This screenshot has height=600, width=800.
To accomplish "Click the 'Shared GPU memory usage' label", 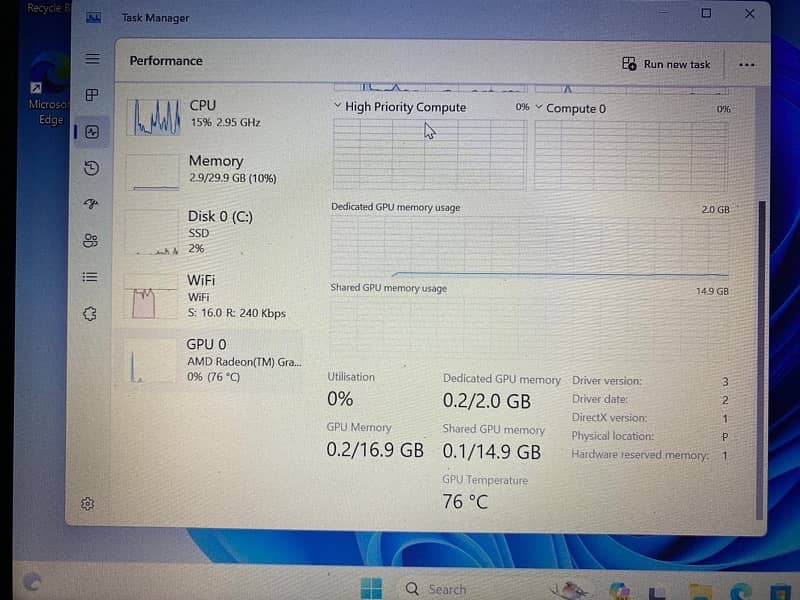I will click(x=388, y=288).
